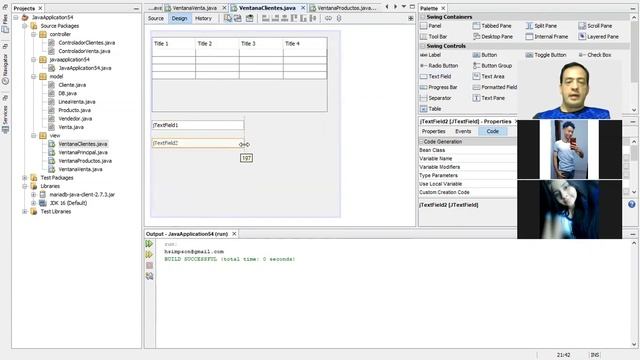Choose the Toggle Button Swing control
Image resolution: width=640 pixels, height=360 pixels.
[x=546, y=55]
